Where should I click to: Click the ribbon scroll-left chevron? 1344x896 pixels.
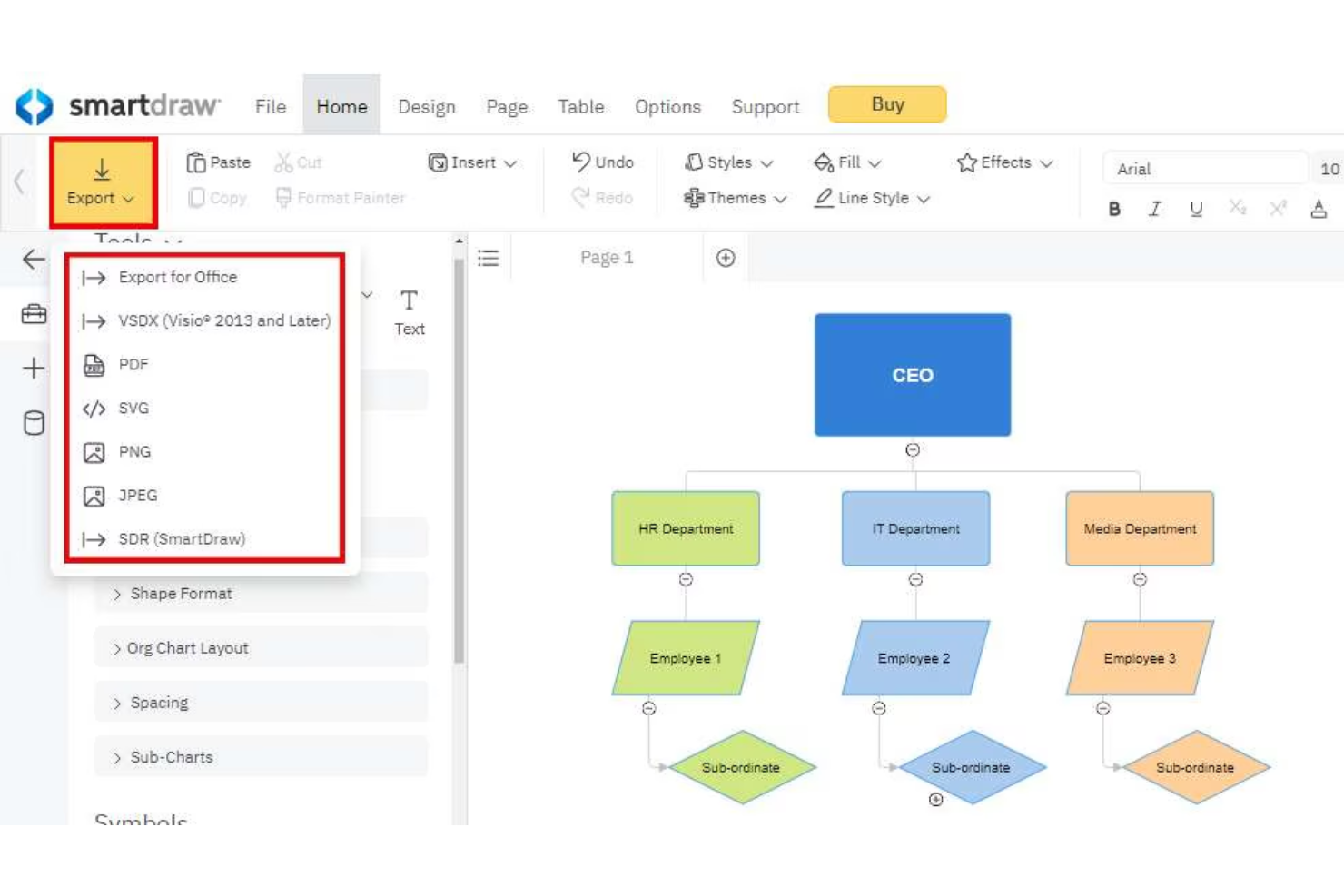click(x=18, y=182)
